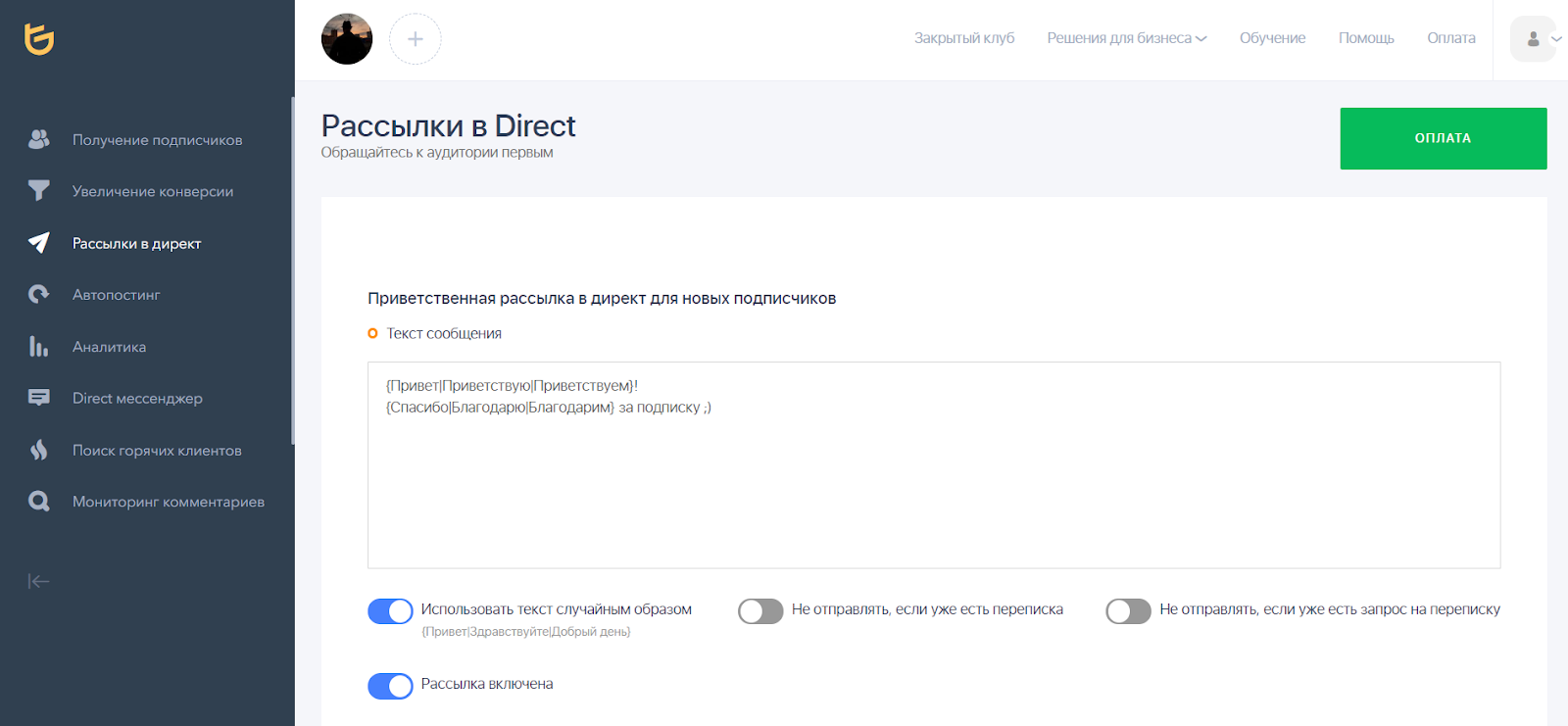The height and width of the screenshot is (726, 1568).
Task: Click the sidebar vertical scrollbar
Action: 292,270
